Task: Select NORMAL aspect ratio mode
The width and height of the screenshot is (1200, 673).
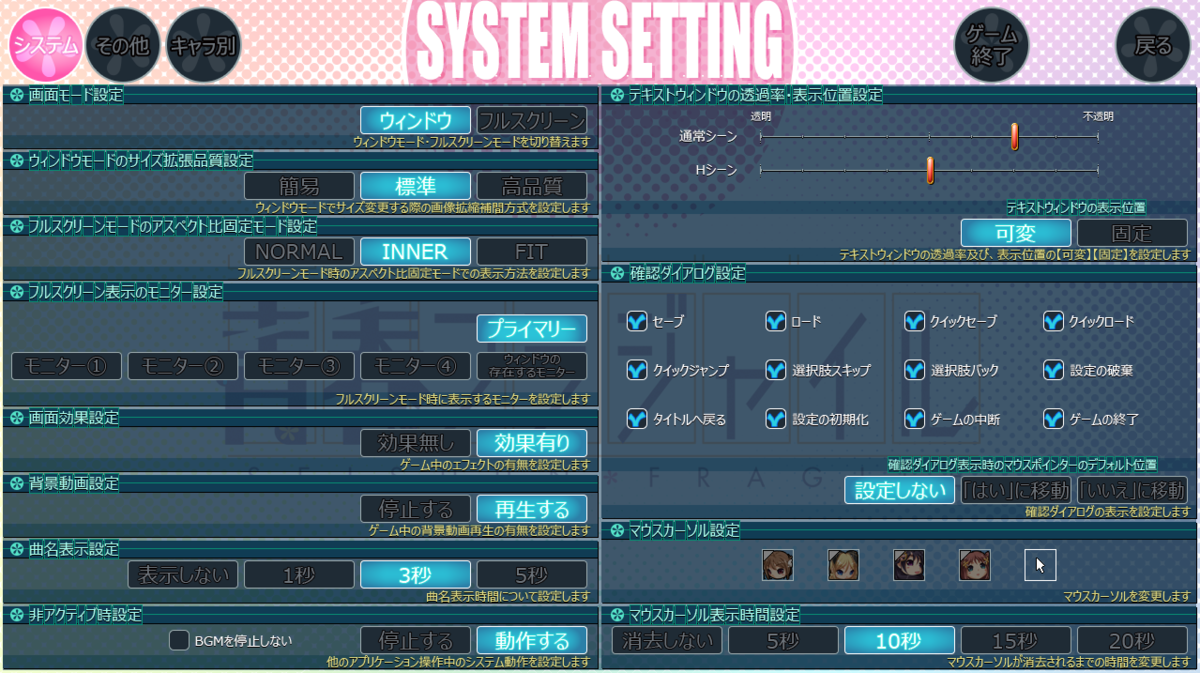Action: 300,252
